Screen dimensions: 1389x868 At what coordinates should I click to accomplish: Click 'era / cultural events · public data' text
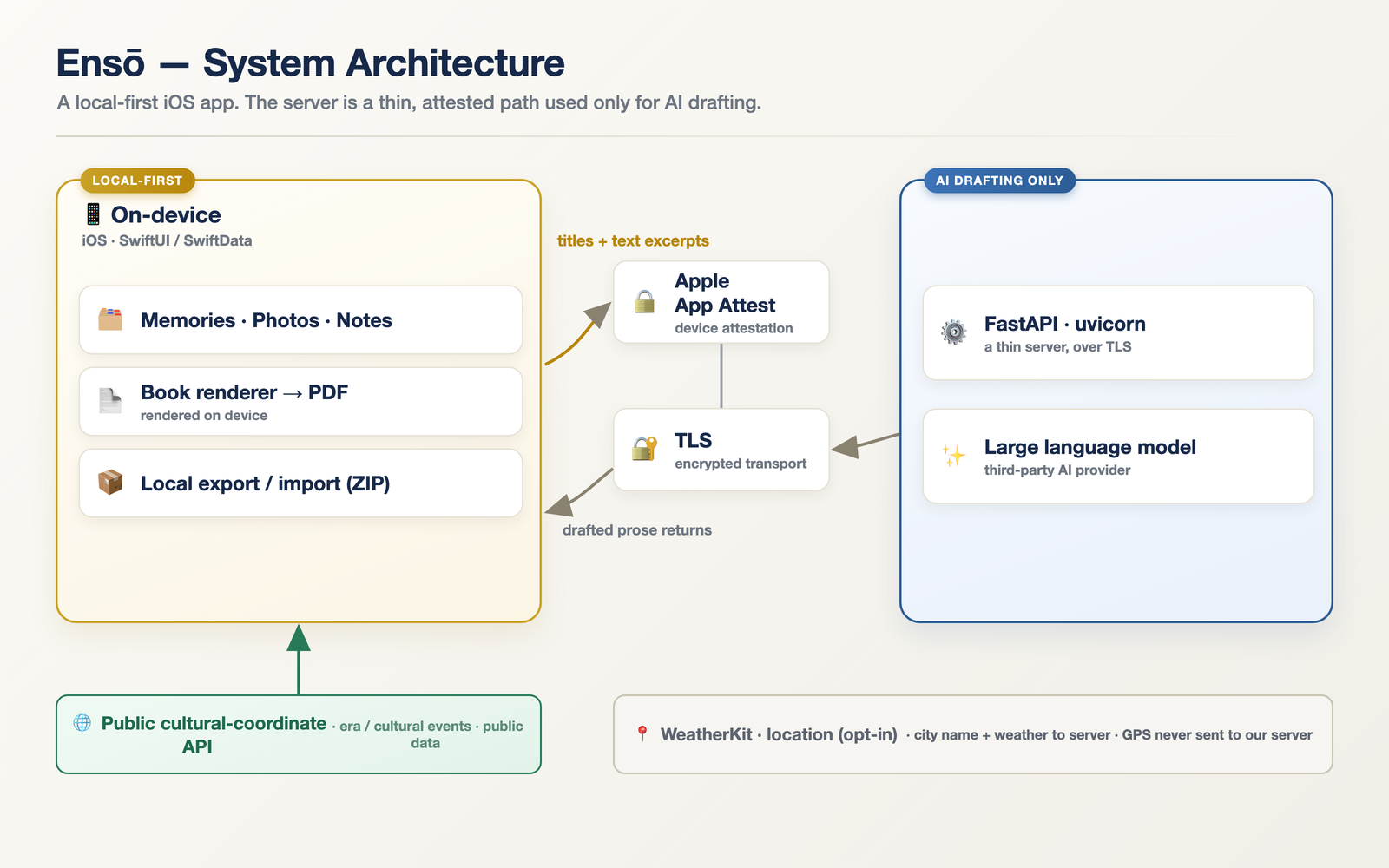click(x=431, y=734)
